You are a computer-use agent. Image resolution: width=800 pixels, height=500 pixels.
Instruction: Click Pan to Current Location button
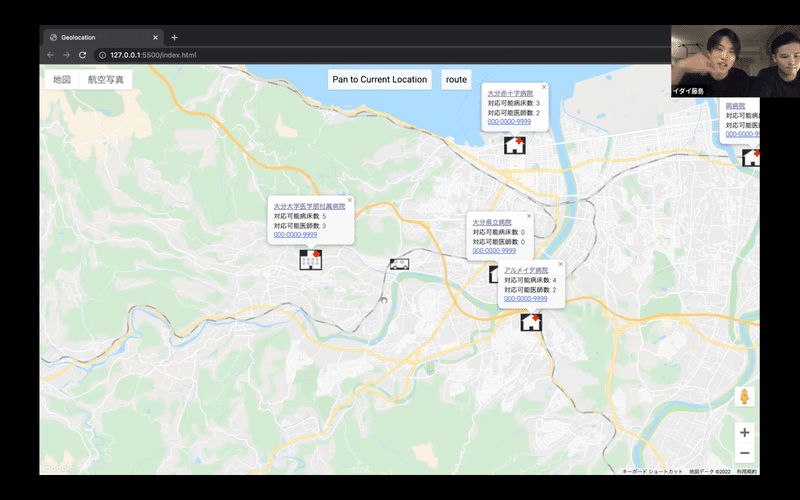click(380, 80)
